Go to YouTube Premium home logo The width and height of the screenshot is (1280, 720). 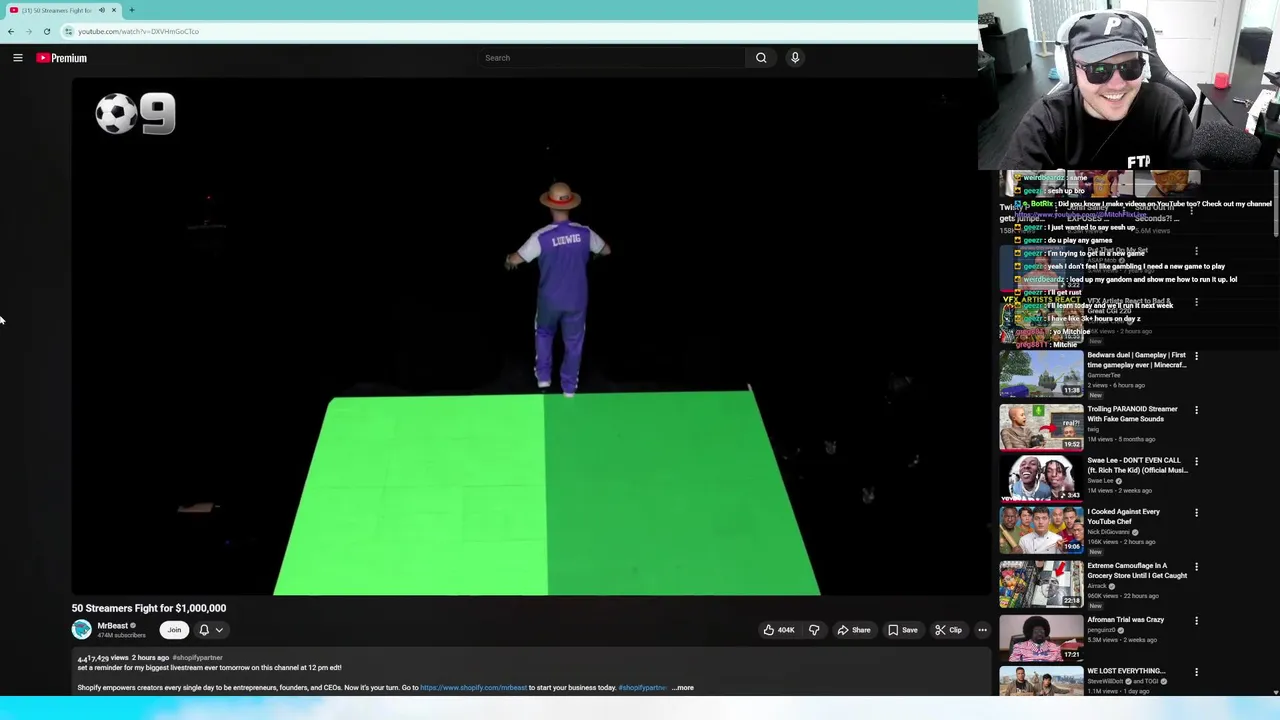62,58
